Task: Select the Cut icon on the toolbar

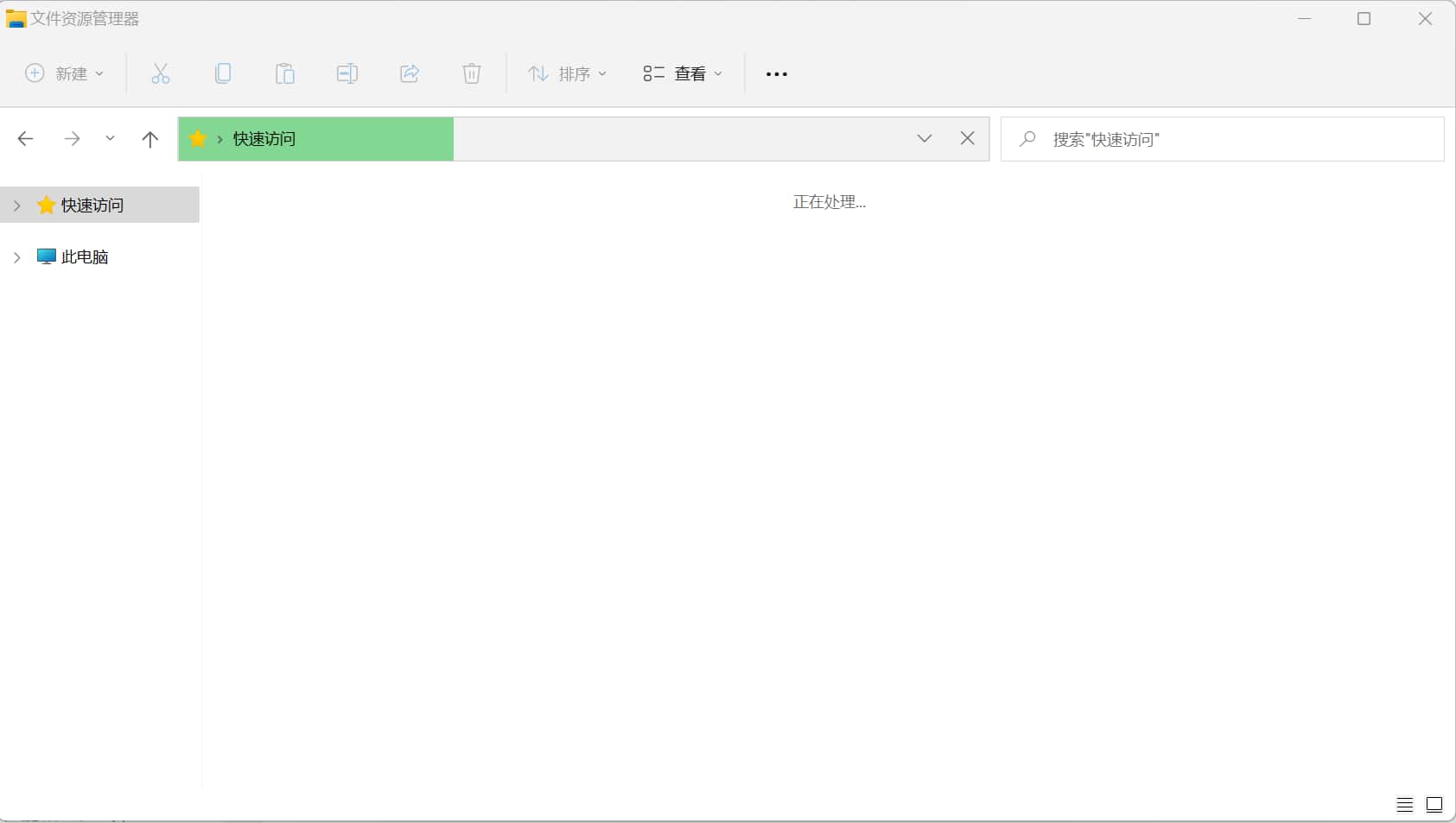Action: pos(160,73)
